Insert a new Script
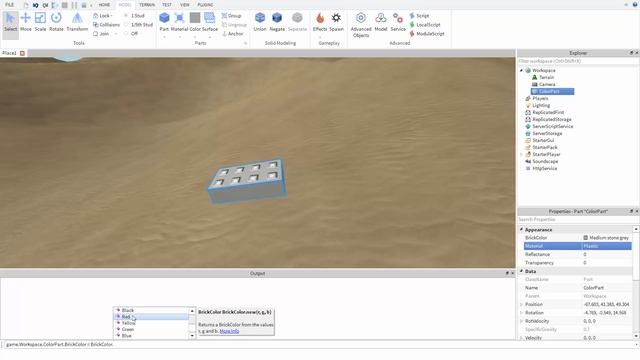This screenshot has height=360, width=640. click(419, 16)
